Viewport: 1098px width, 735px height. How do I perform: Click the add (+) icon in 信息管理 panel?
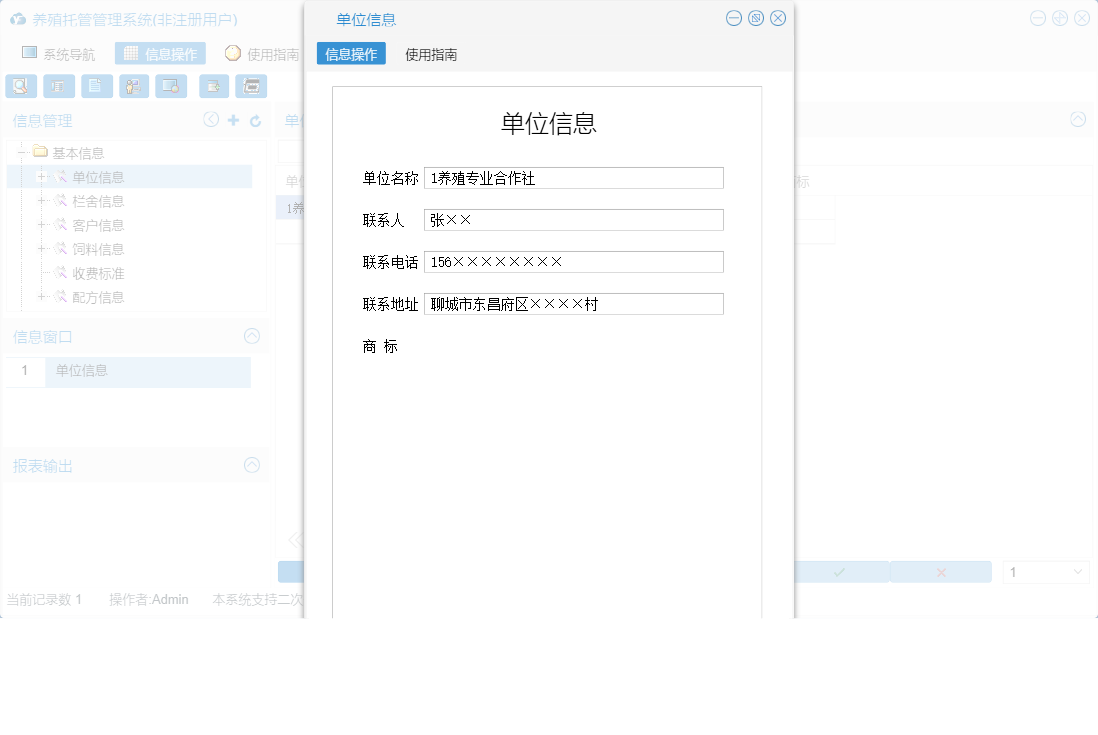click(x=233, y=119)
